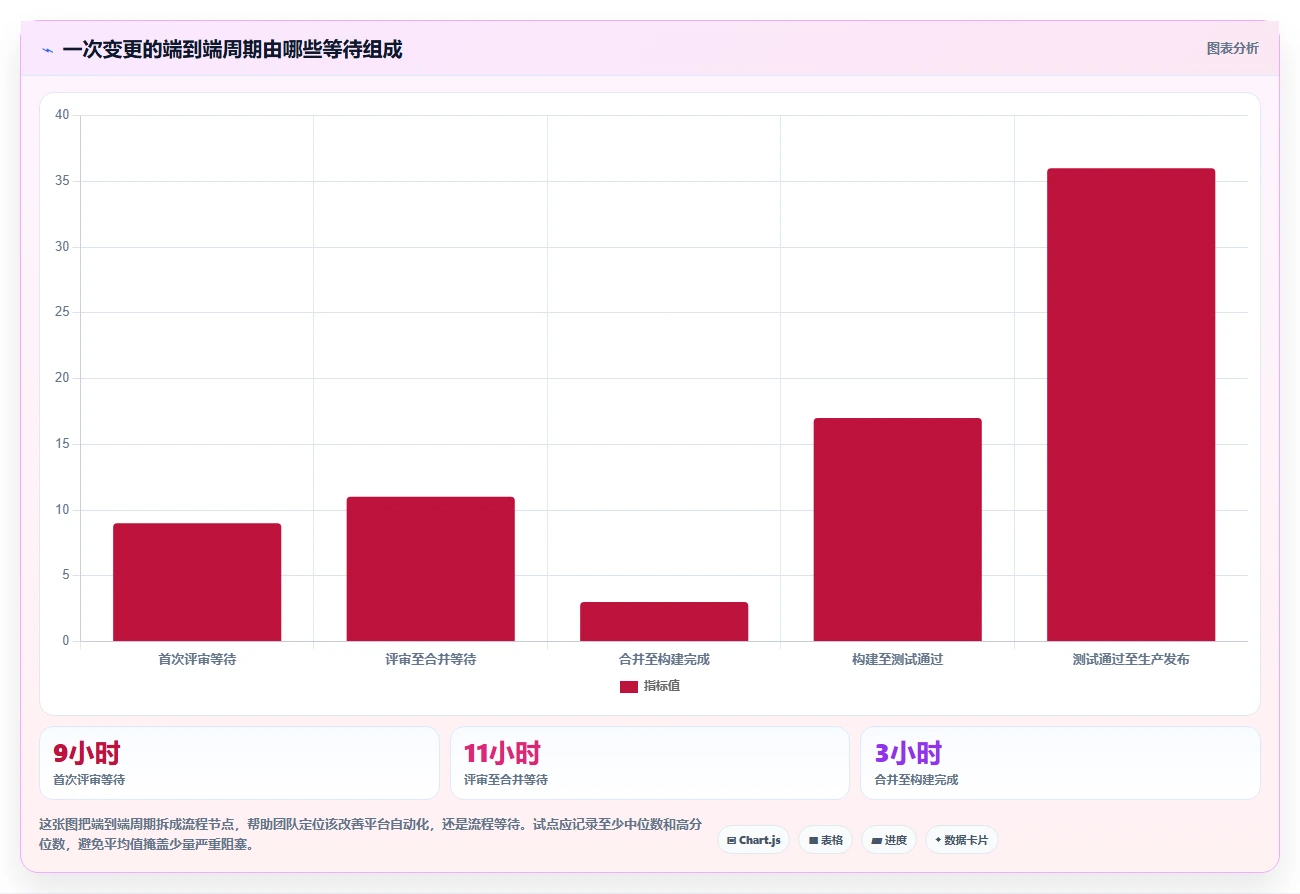This screenshot has width=1300, height=894.
Task: Click the 测试通过至生产发布 x-axis label
Action: 1131,660
